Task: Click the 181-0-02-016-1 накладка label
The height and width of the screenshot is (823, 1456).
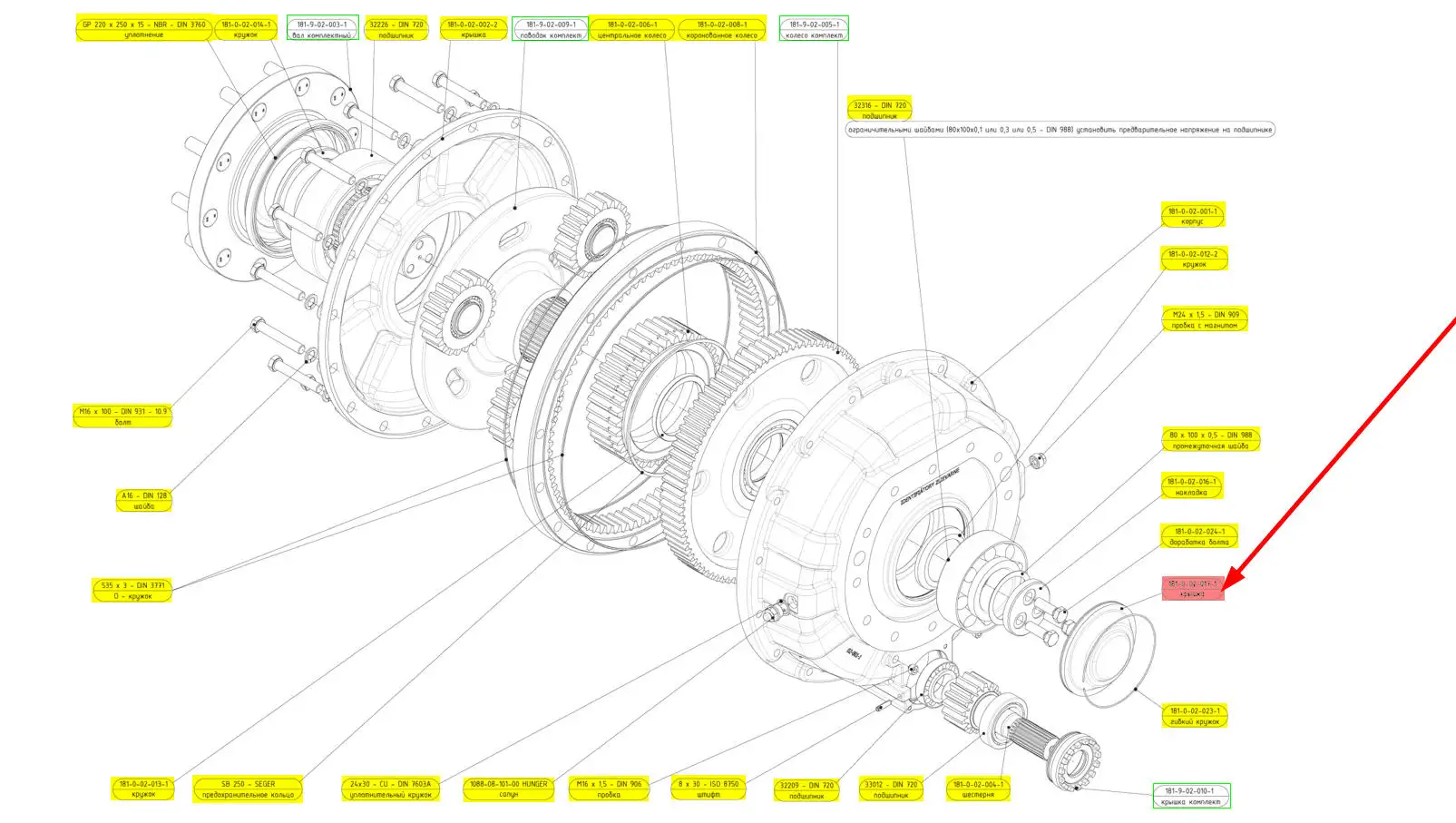Action: [1191, 487]
